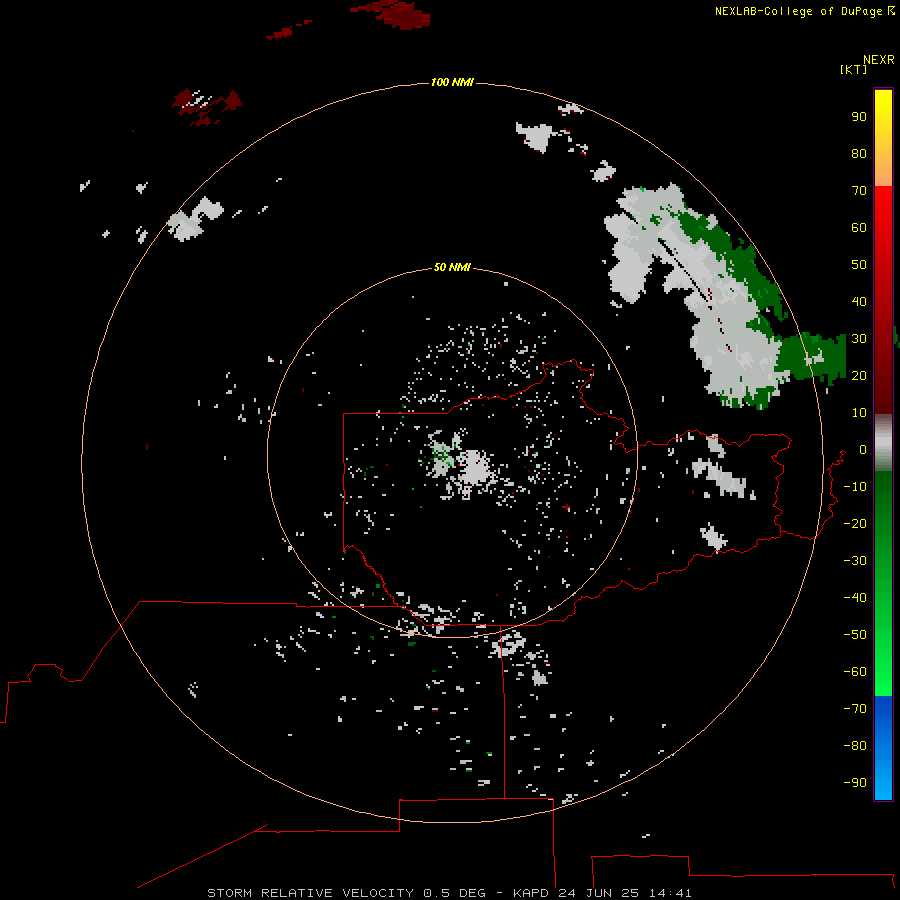
Task: Click the -40 value on velocity scale
Action: click(x=855, y=598)
